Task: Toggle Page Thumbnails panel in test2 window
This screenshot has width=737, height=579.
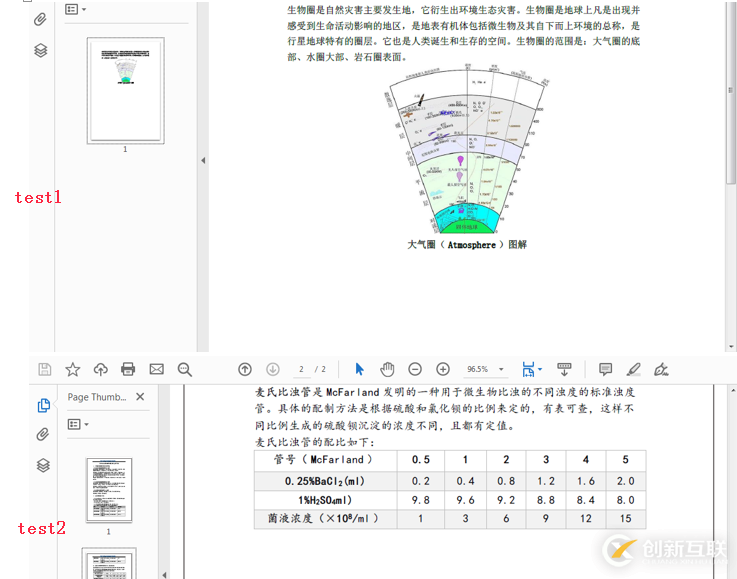Action: (x=44, y=405)
